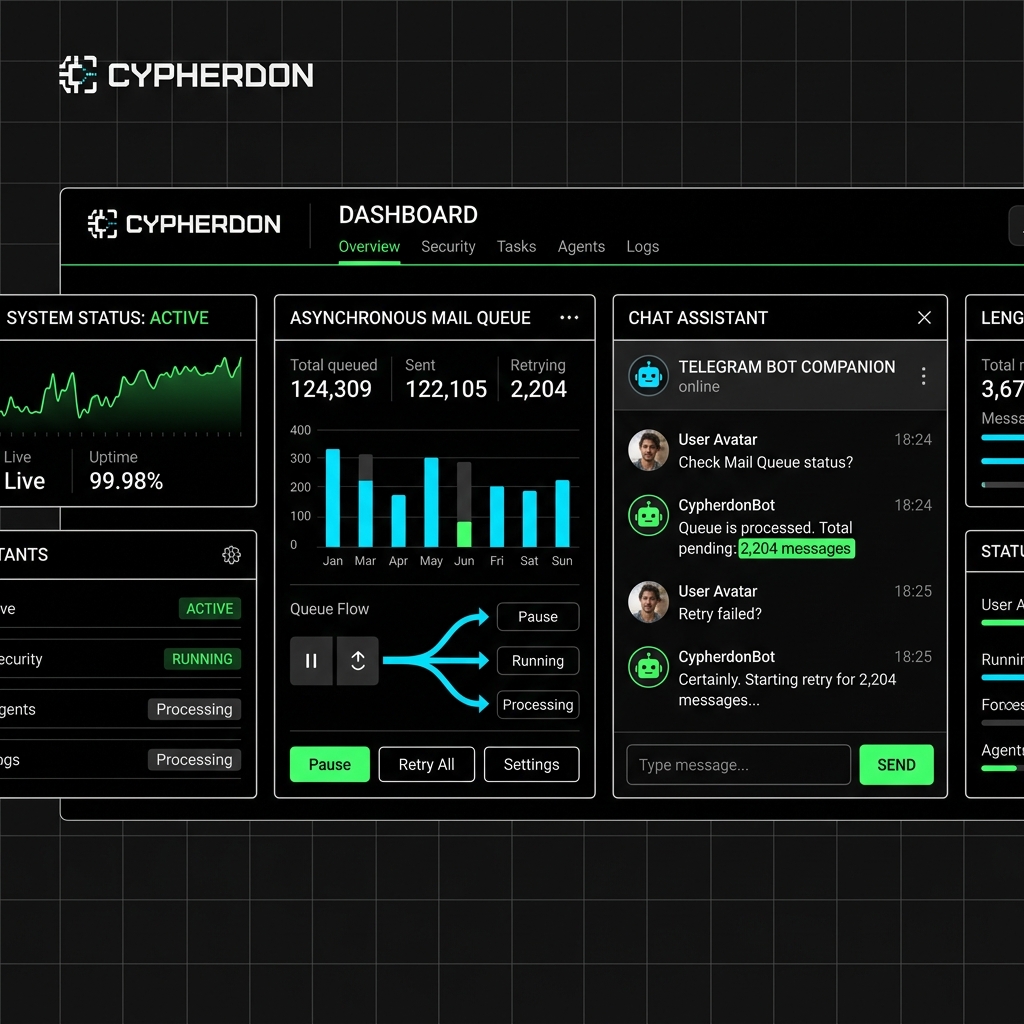
Task: Click the Jan bar in the chart
Action: [332, 498]
